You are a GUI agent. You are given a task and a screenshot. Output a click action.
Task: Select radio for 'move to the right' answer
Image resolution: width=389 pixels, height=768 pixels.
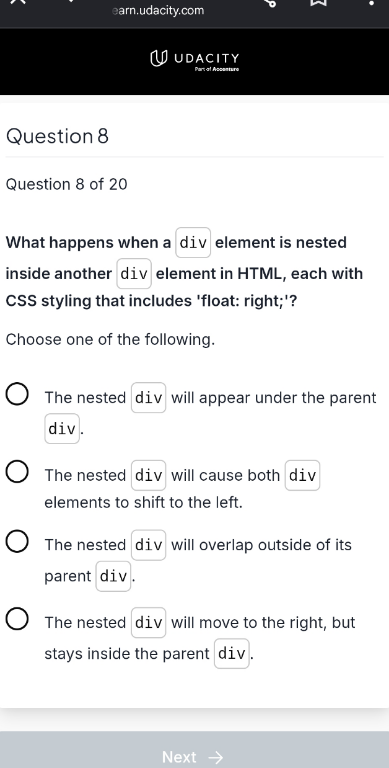pos(17,620)
